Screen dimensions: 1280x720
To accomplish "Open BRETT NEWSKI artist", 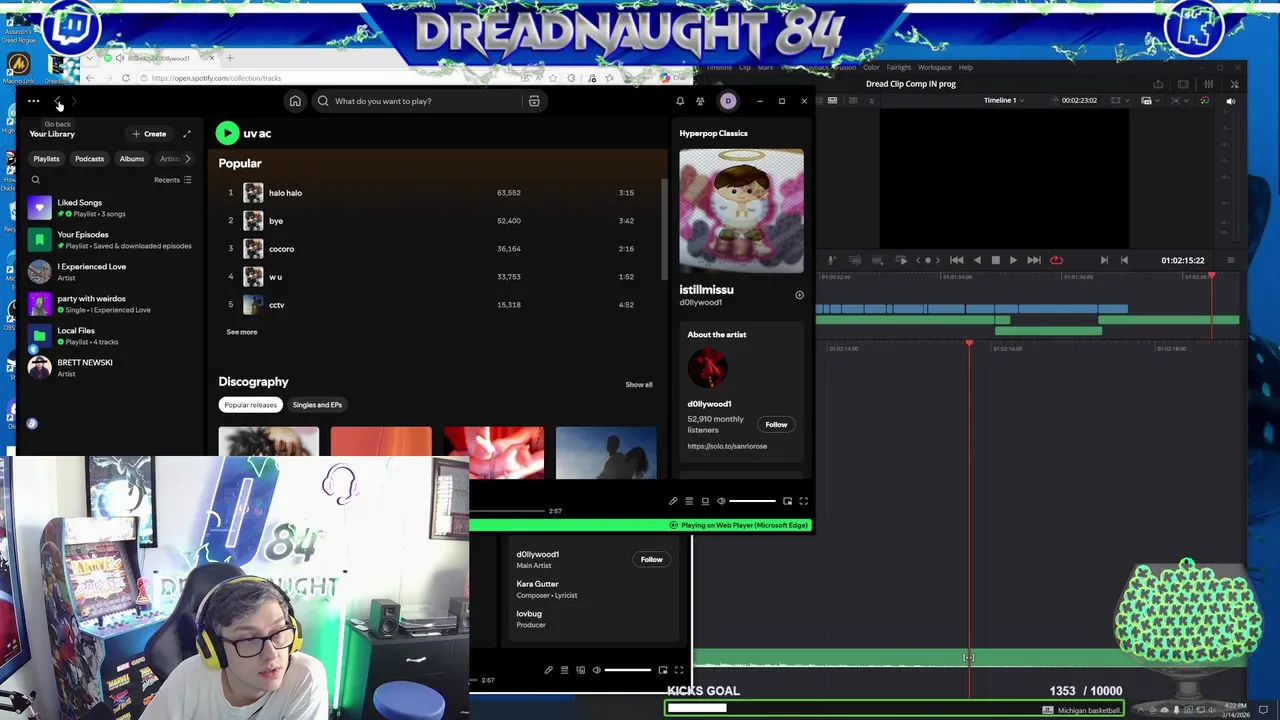I will click(x=112, y=368).
